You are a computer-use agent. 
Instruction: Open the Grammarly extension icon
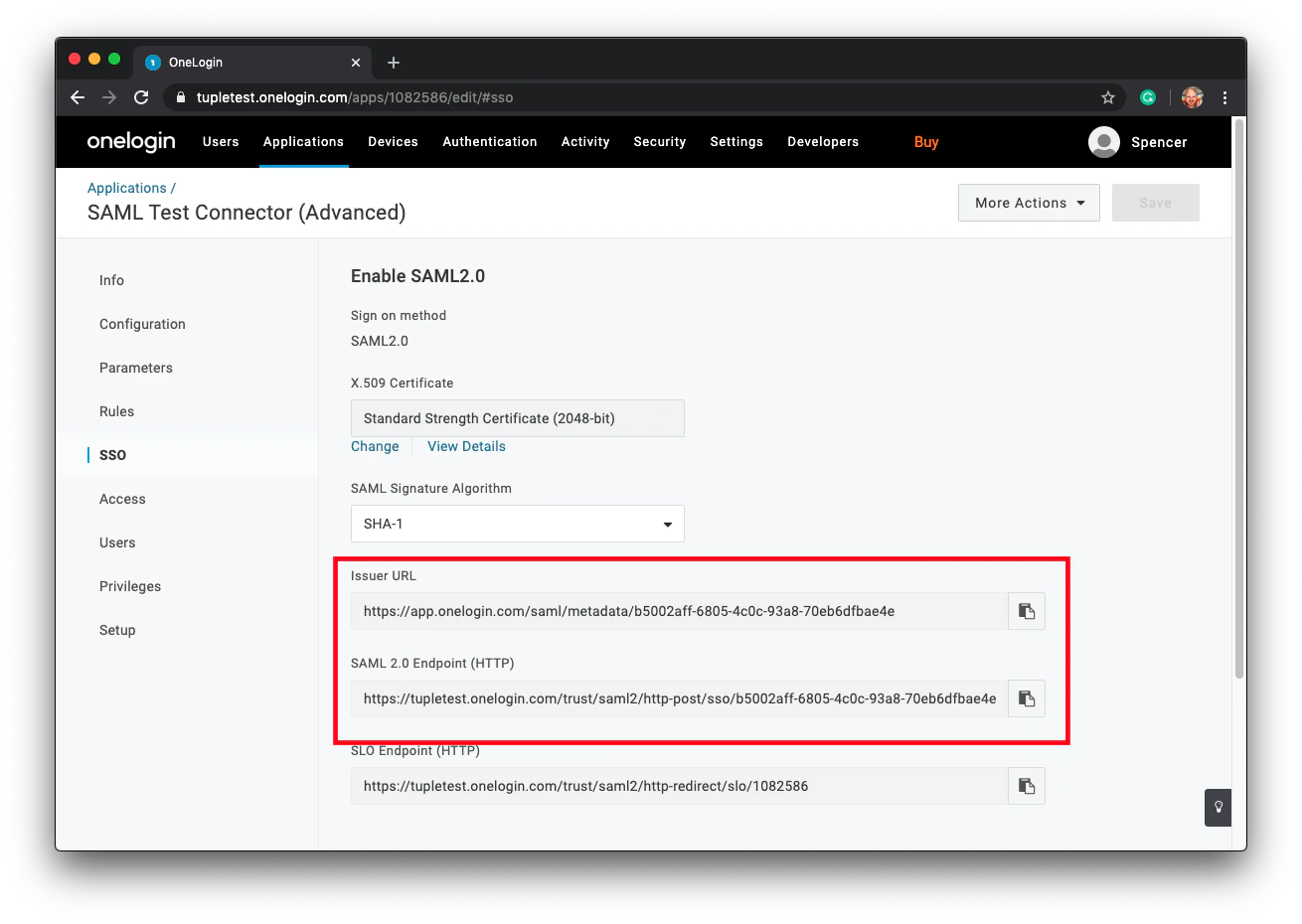[1149, 97]
